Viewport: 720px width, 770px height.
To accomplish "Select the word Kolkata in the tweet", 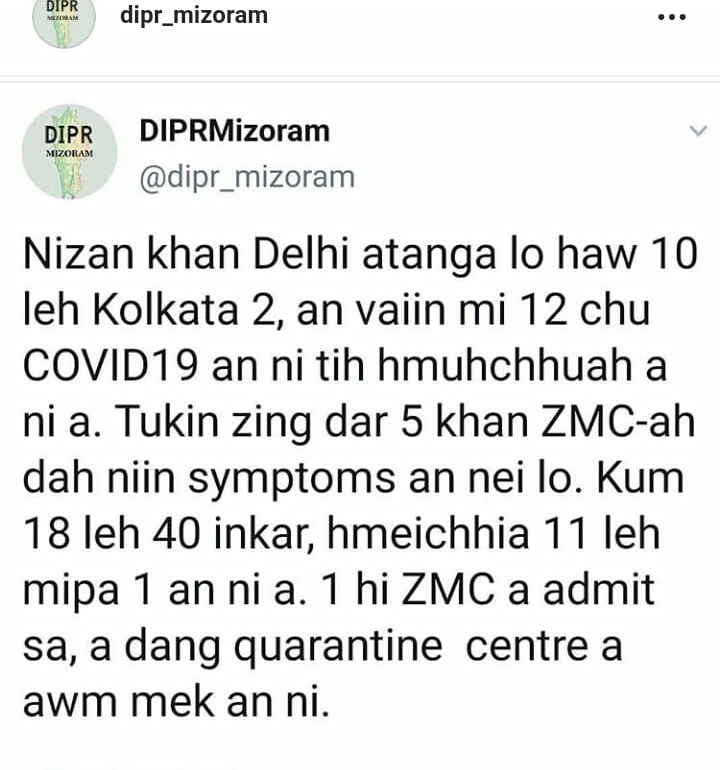I will click(166, 310).
